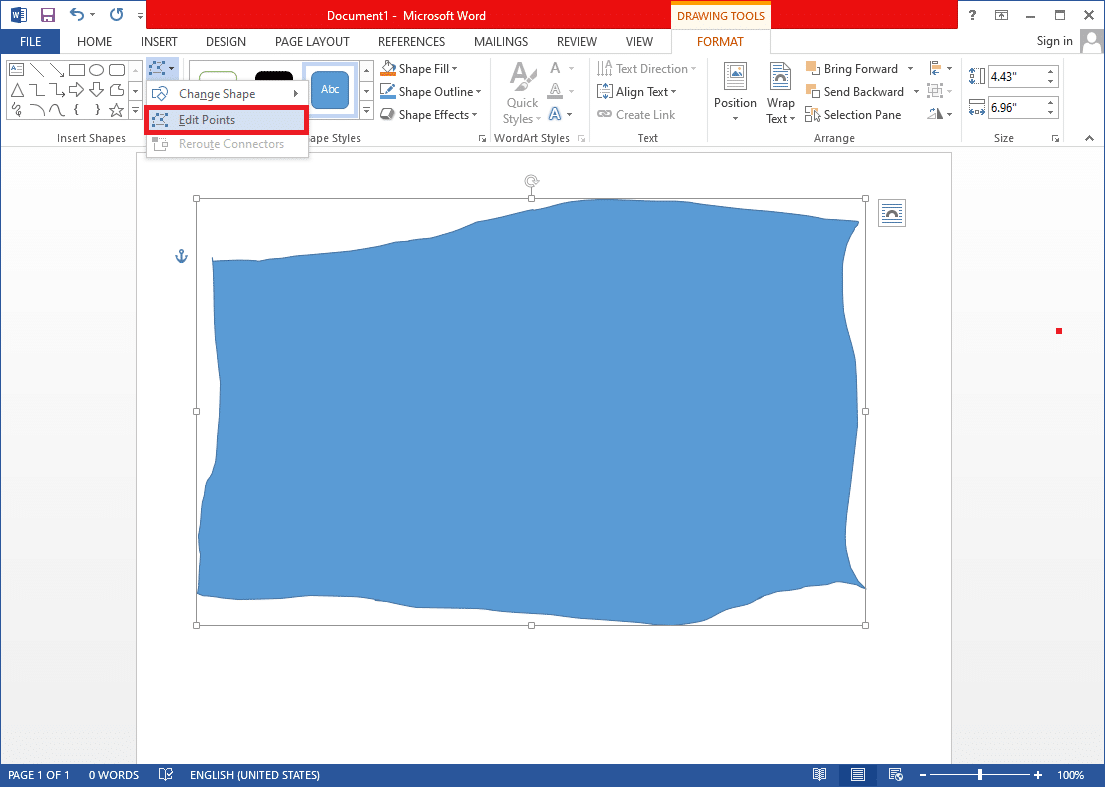1105x787 pixels.
Task: Open the Shape Fill dropdown
Action: pos(420,68)
